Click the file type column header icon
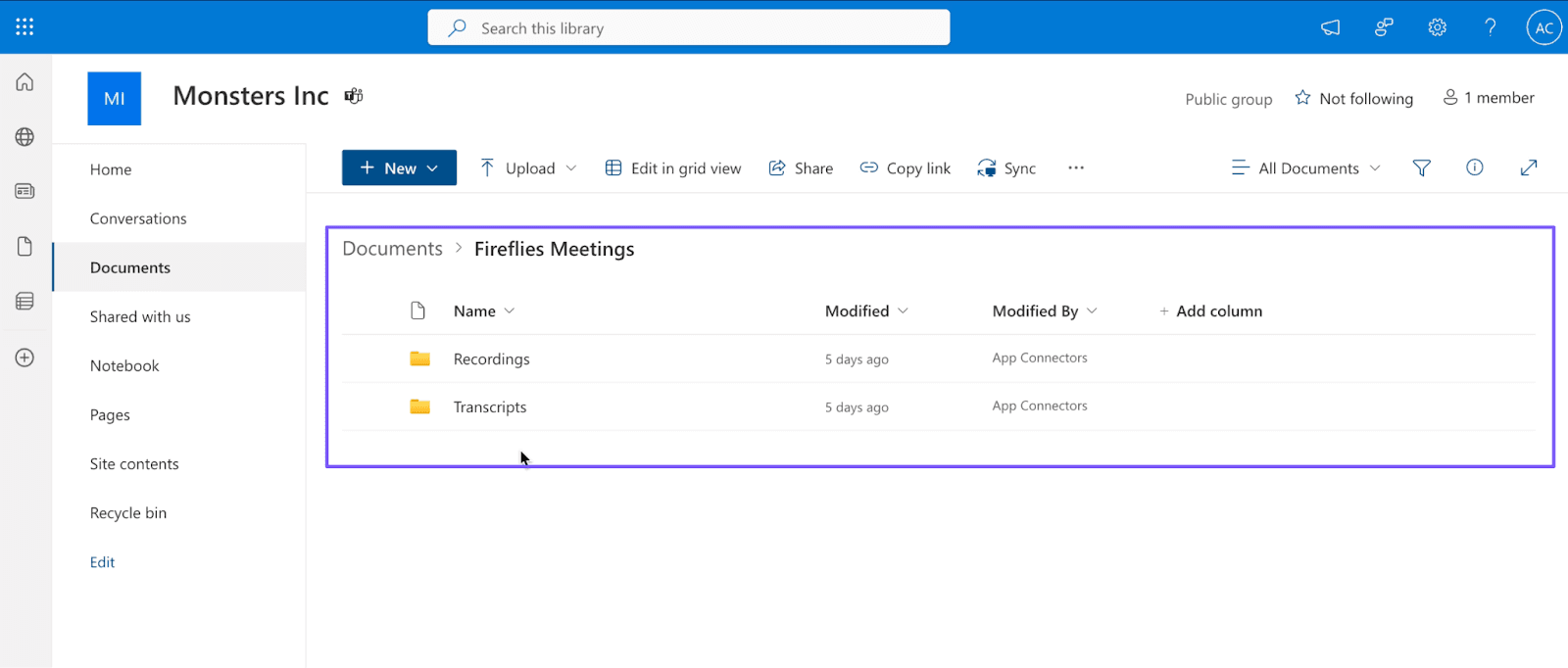The height and width of the screenshot is (668, 1568). tap(417, 310)
